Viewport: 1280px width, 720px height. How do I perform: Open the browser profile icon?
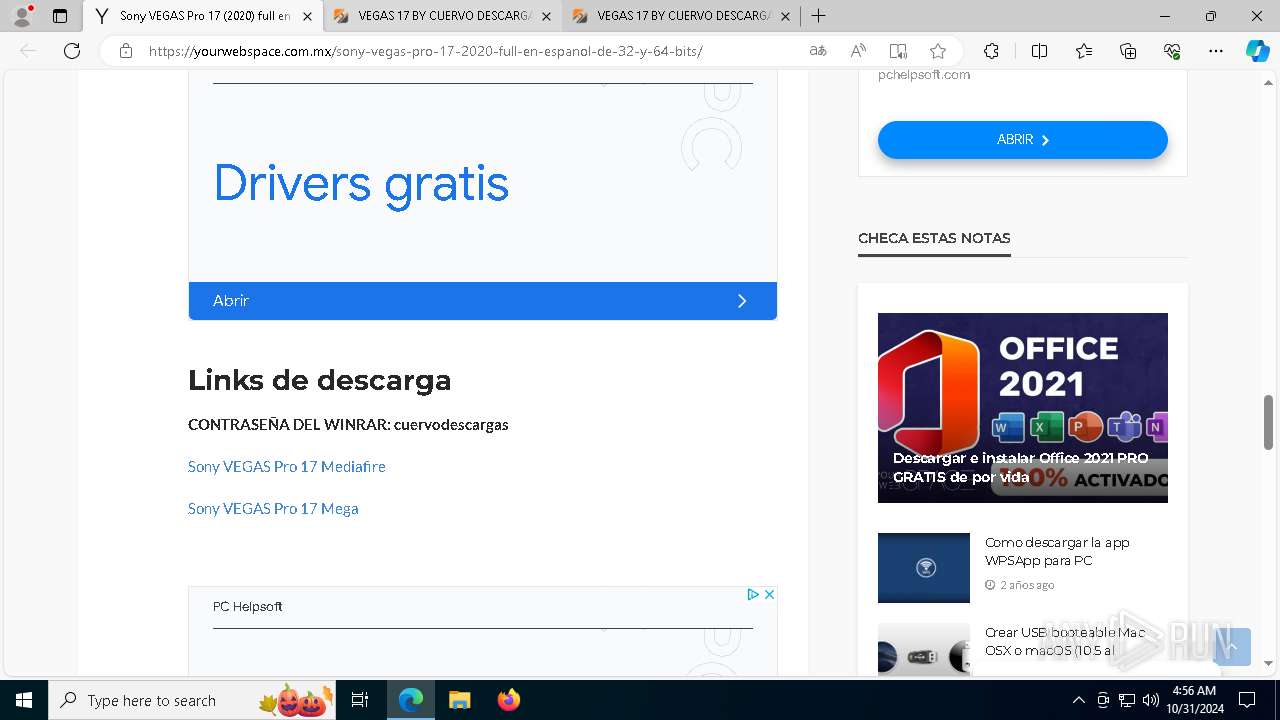(22, 16)
